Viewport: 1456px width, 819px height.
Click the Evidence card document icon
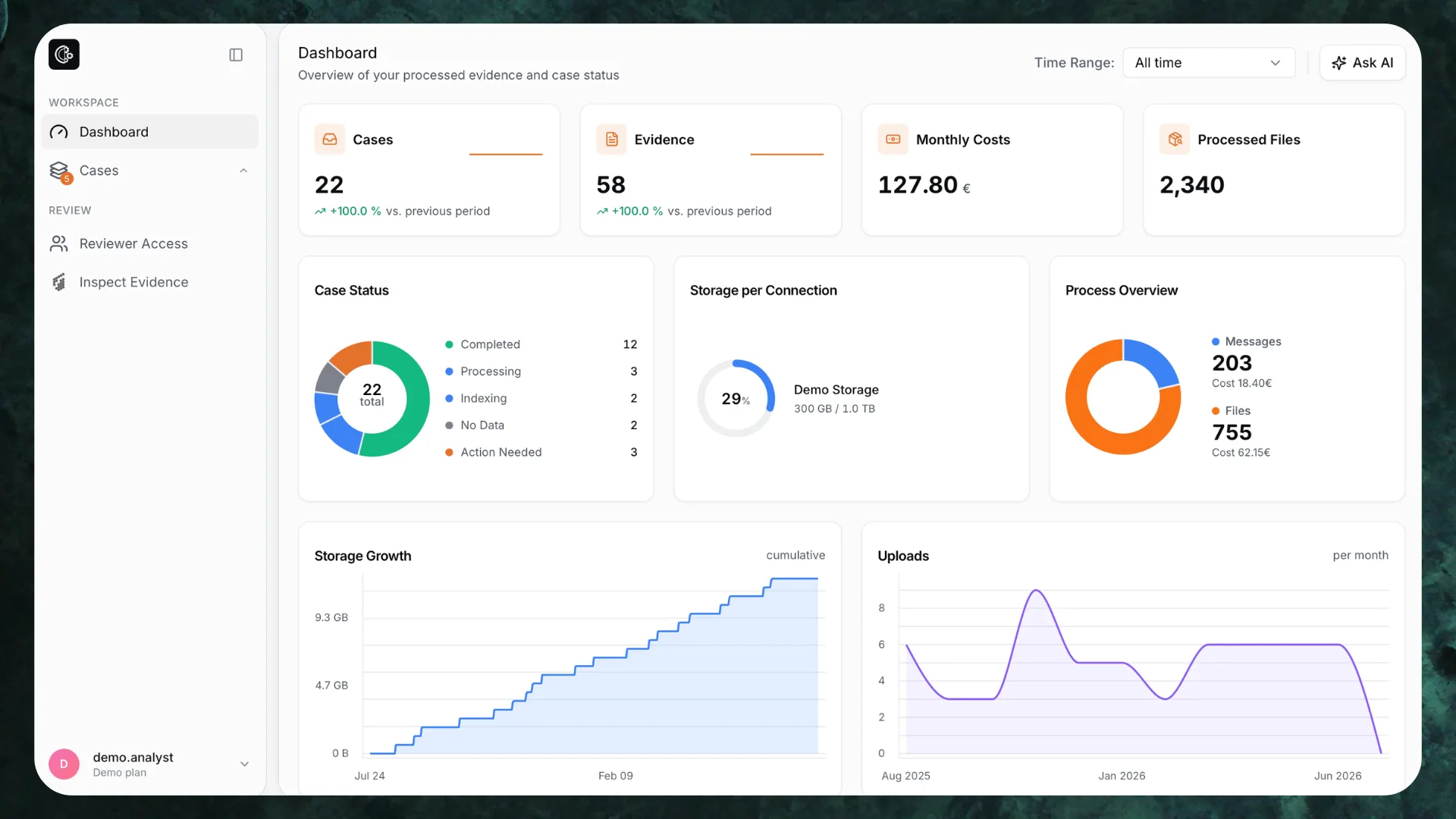tap(611, 140)
